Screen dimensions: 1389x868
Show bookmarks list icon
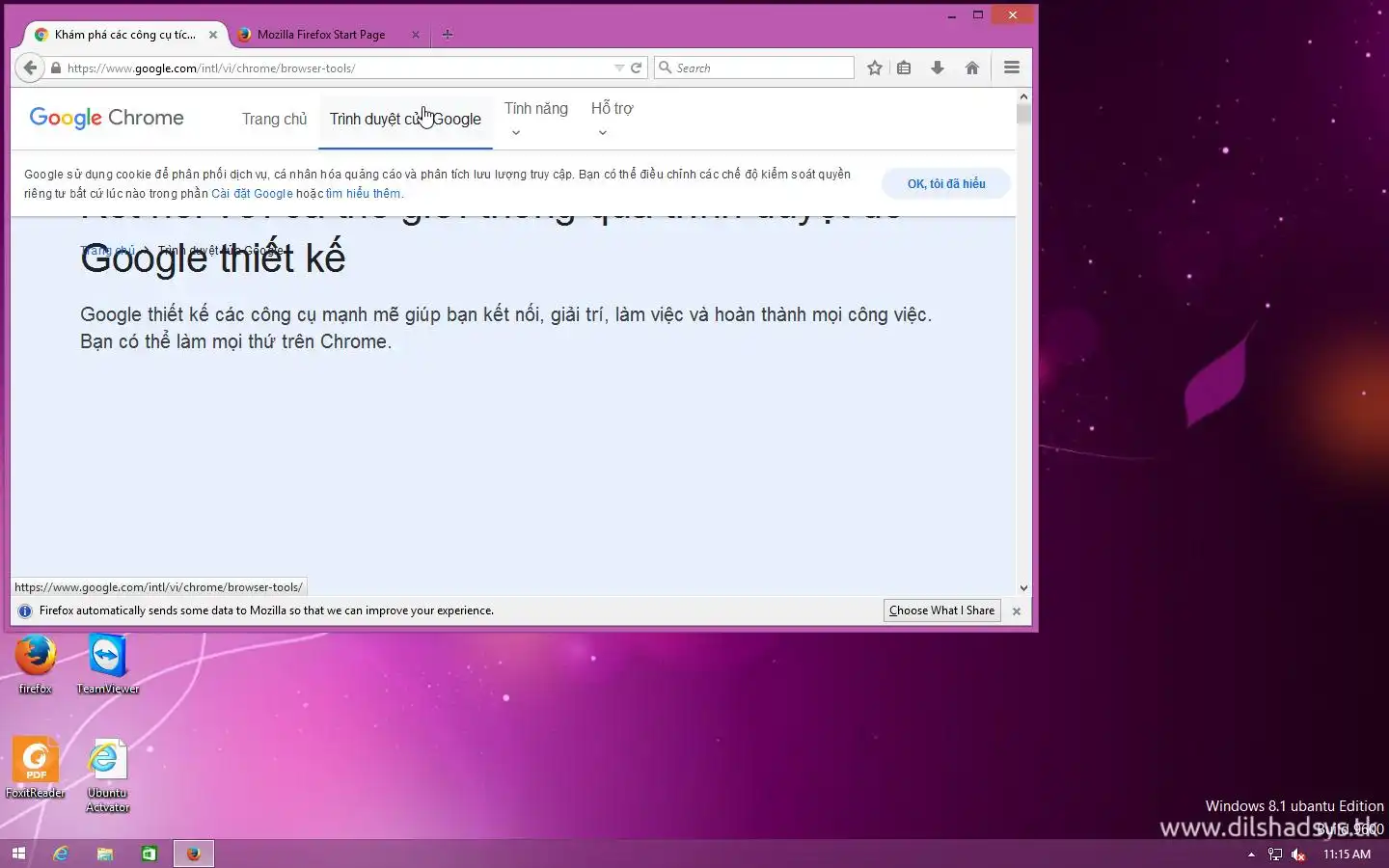904,68
